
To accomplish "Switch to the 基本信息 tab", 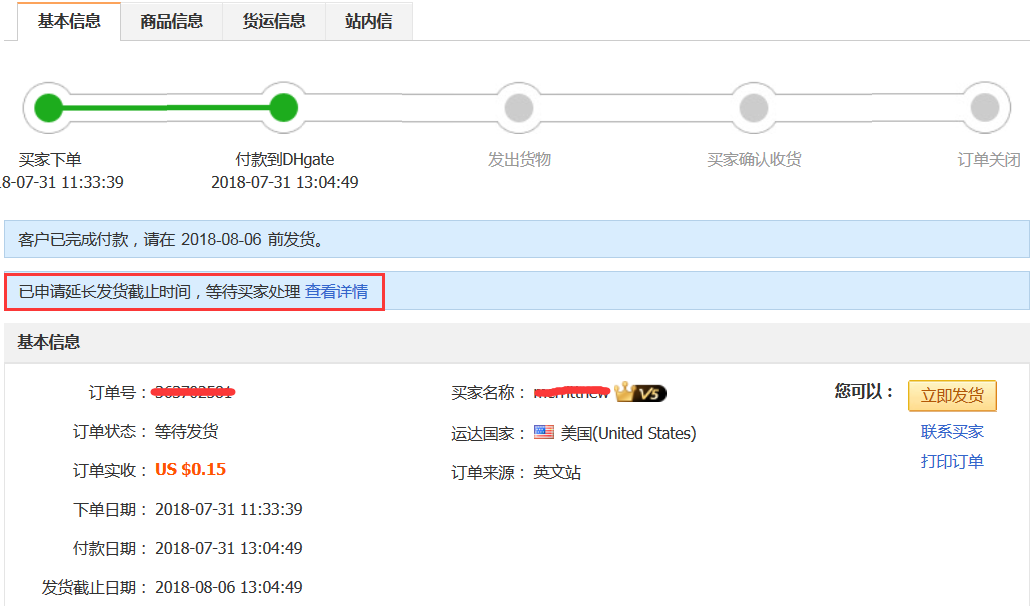I will tap(69, 21).
